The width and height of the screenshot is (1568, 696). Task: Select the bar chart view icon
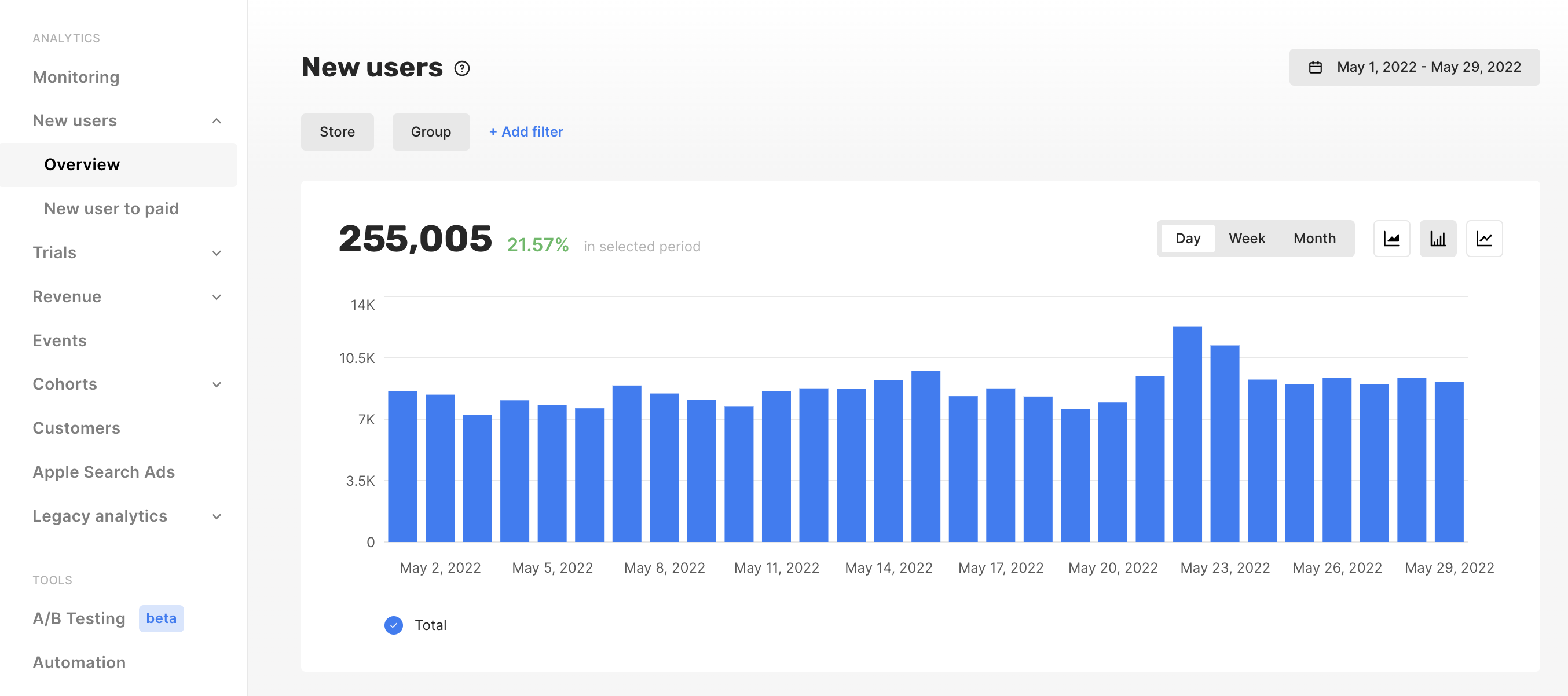tap(1437, 239)
